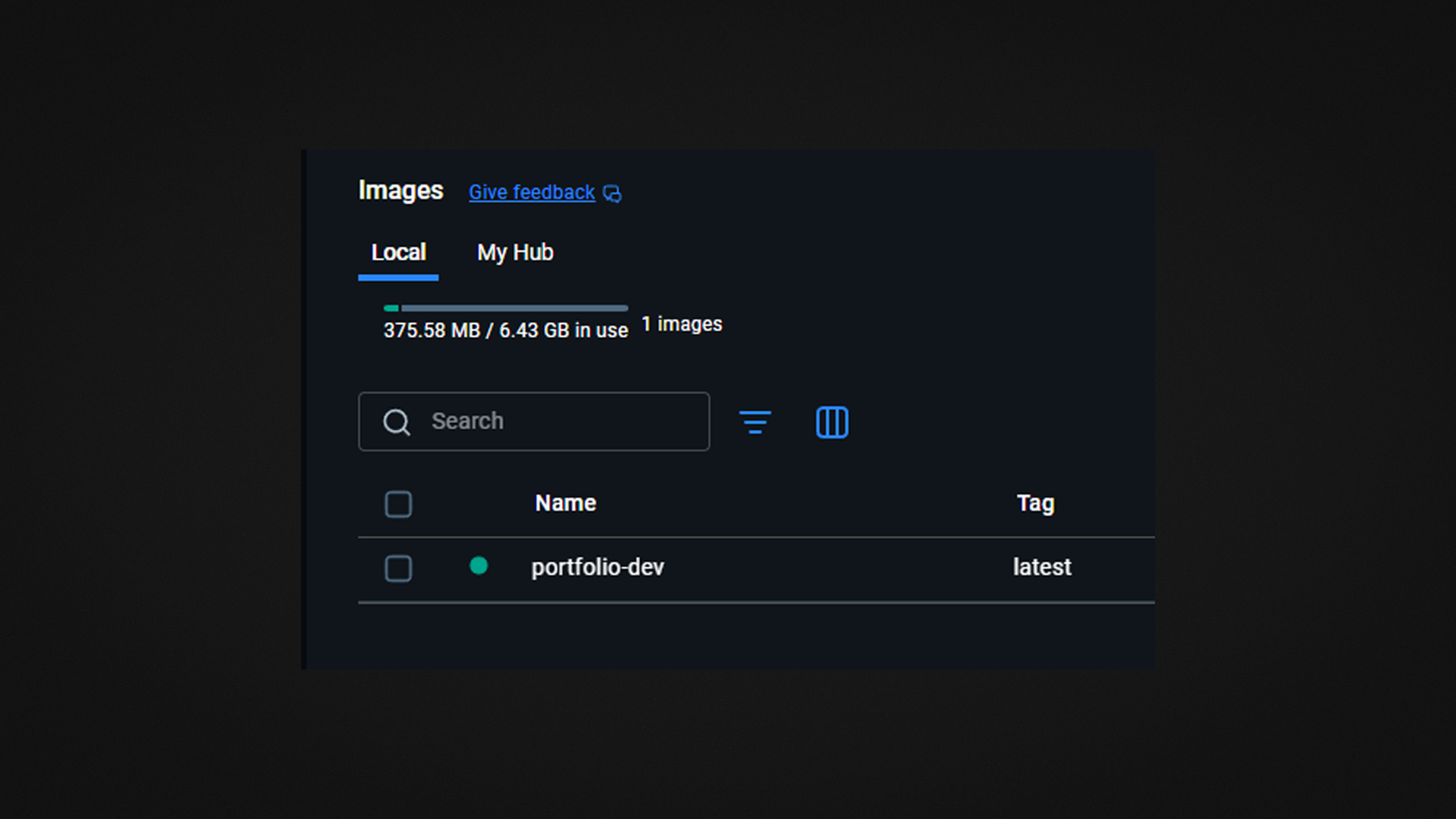Sort by the Name column header

point(566,504)
